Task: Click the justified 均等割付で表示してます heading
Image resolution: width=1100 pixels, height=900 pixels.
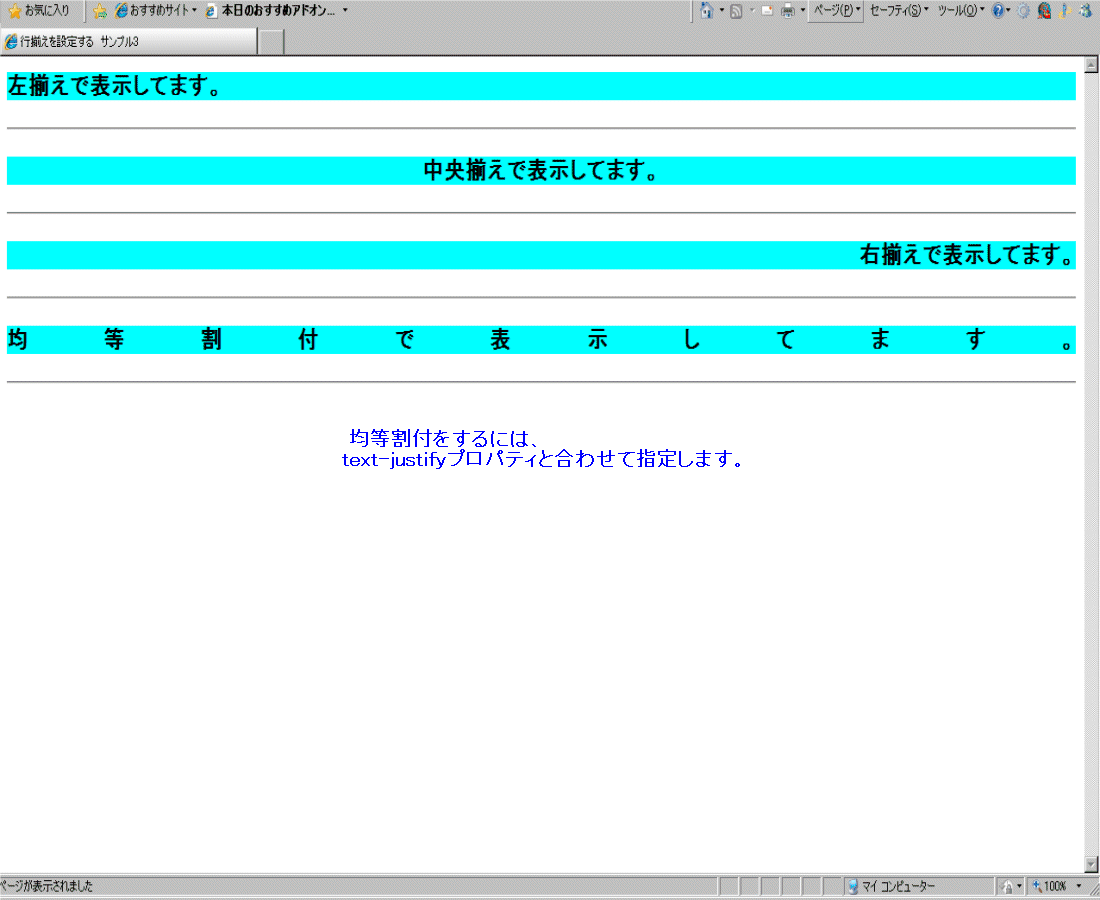Action: click(x=541, y=340)
